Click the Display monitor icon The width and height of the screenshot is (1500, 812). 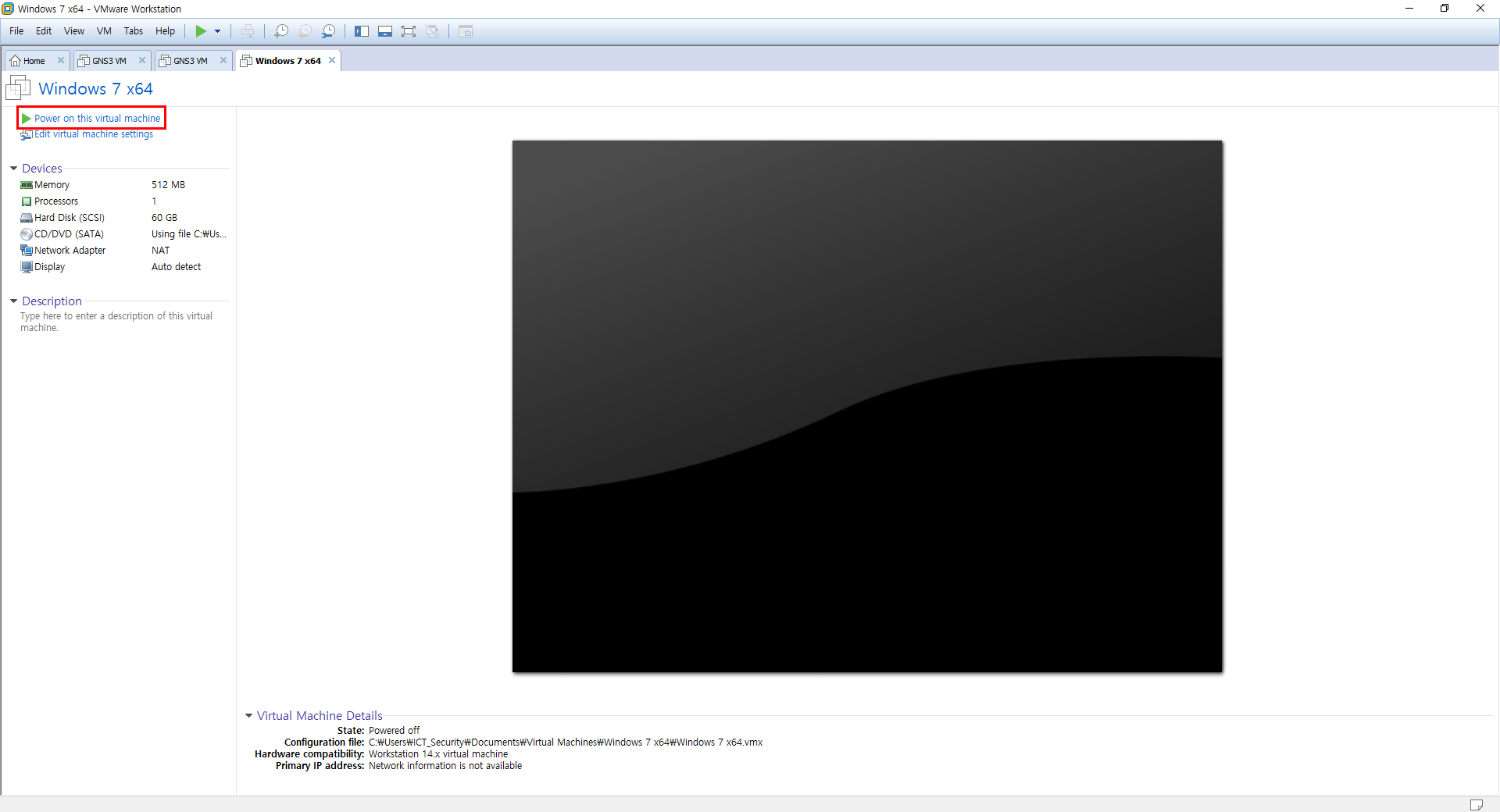(x=27, y=267)
